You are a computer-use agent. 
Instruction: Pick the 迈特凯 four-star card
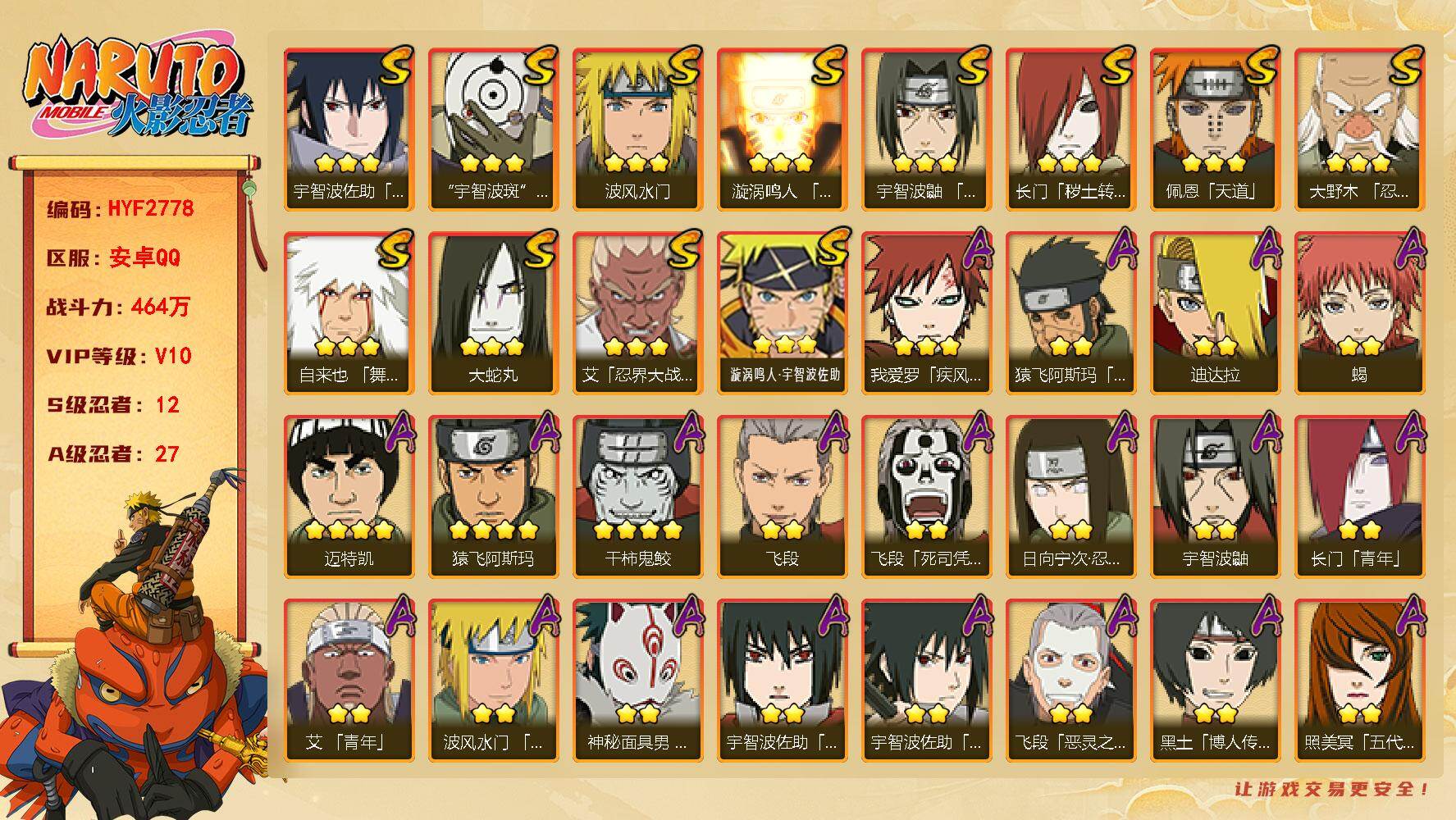click(349, 496)
